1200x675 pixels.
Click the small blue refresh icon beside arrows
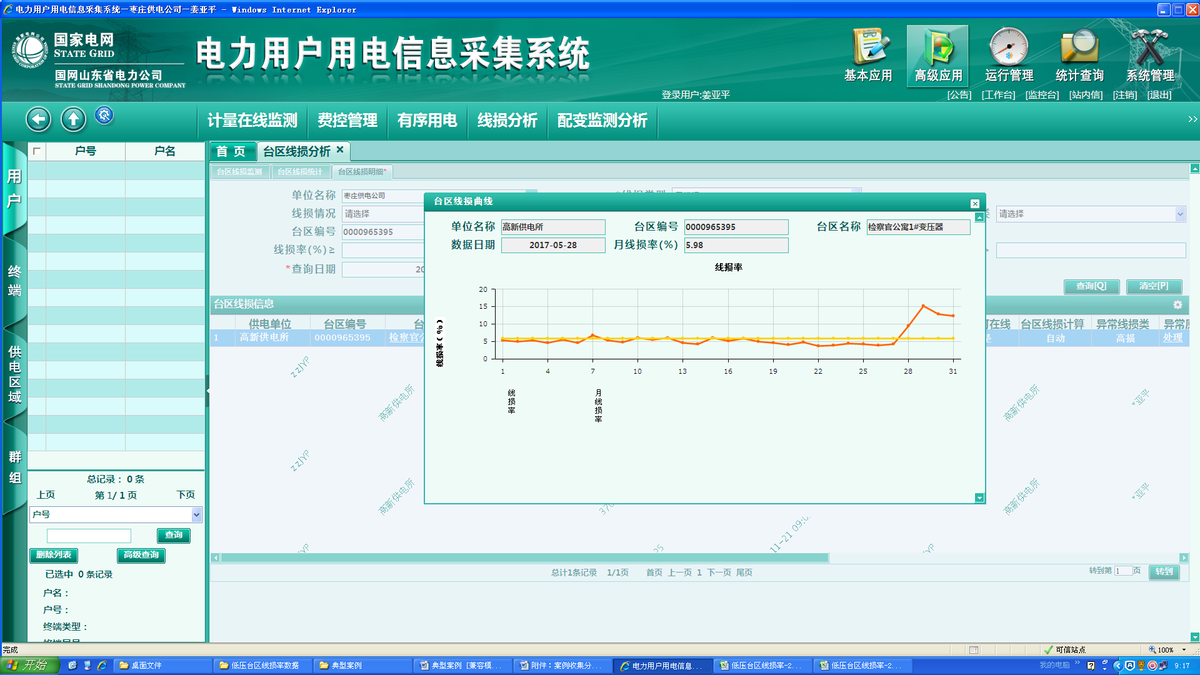click(x=103, y=116)
